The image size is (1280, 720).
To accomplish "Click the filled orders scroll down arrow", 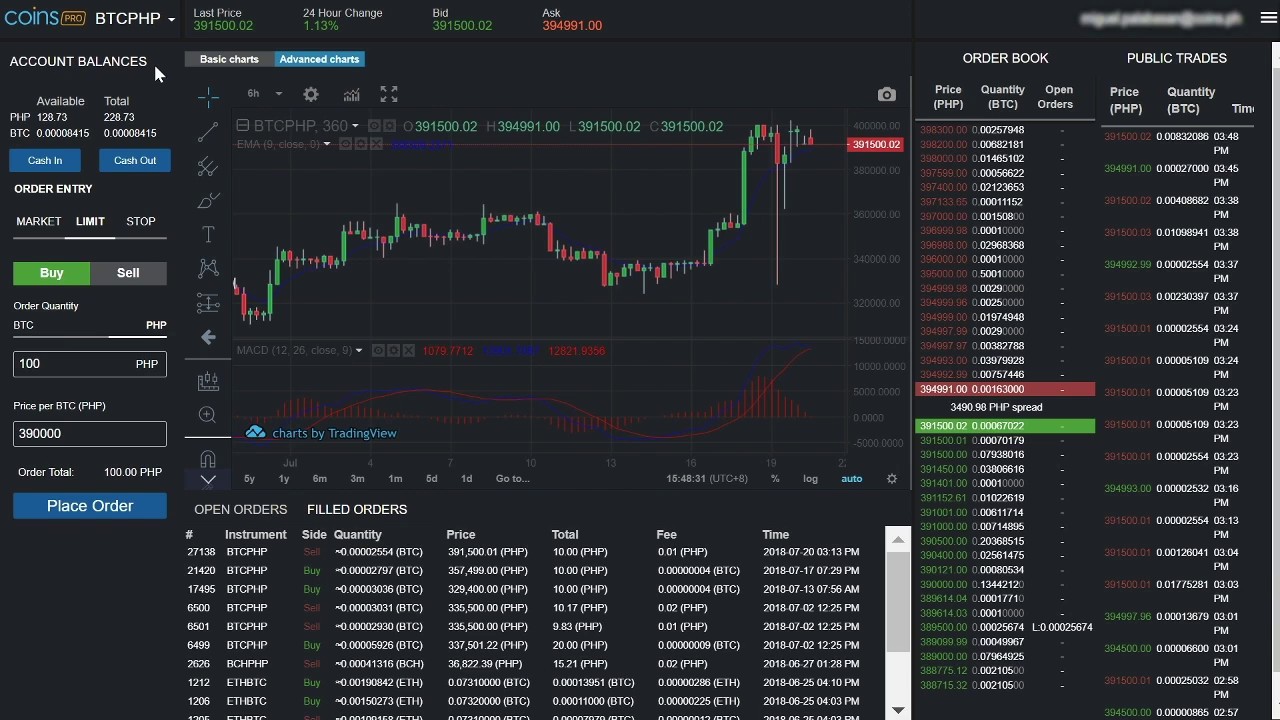I will click(x=898, y=710).
